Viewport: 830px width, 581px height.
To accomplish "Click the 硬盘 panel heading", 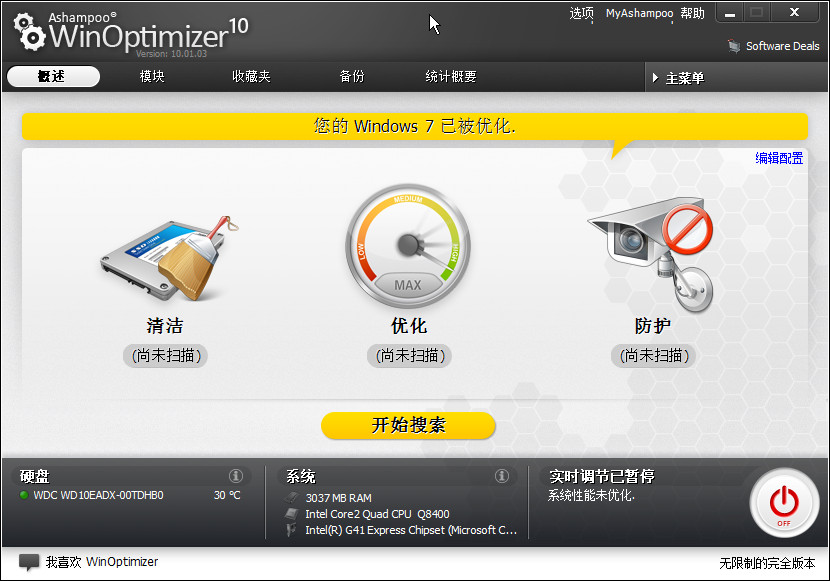I will click(35, 476).
